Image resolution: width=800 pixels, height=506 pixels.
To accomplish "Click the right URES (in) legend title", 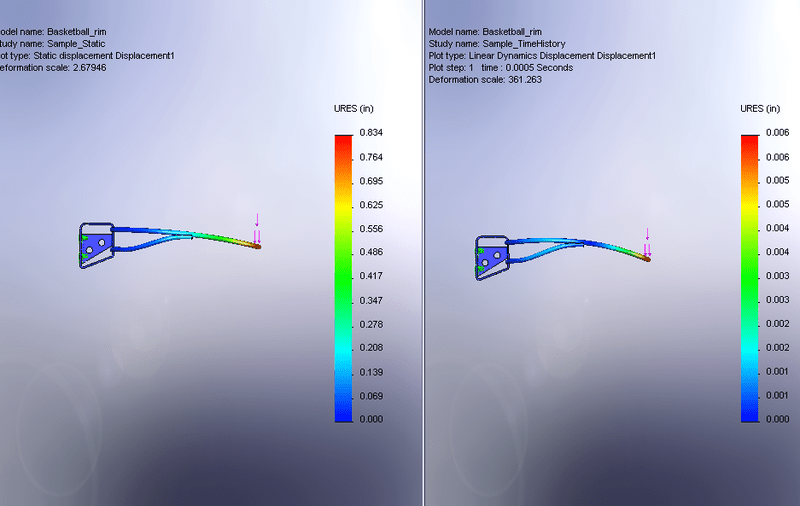I will (x=760, y=108).
